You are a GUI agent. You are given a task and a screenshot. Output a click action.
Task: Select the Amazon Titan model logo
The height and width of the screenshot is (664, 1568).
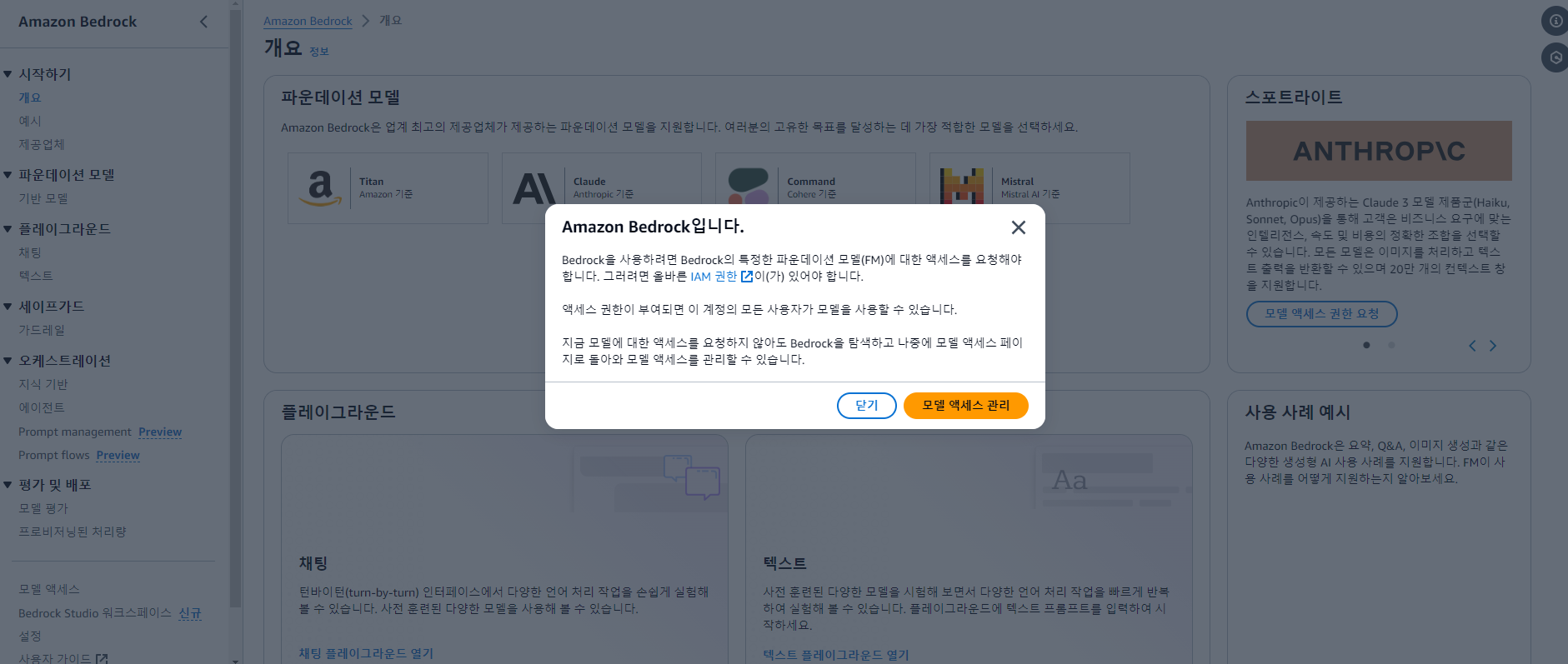(320, 187)
